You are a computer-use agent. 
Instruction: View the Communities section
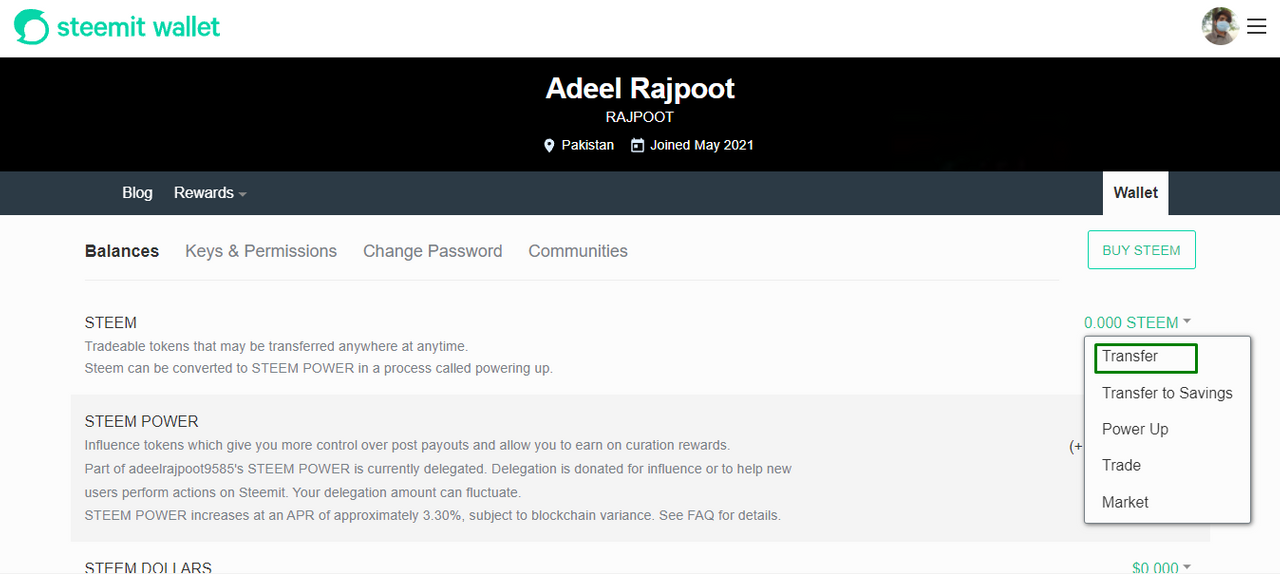[578, 251]
